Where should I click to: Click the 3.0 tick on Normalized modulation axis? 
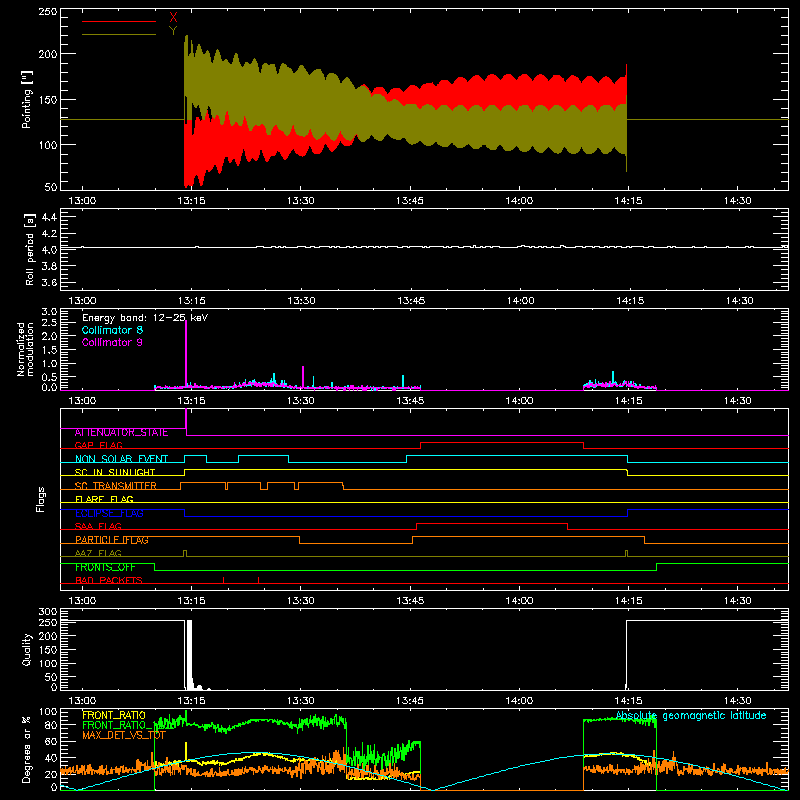(x=49, y=312)
